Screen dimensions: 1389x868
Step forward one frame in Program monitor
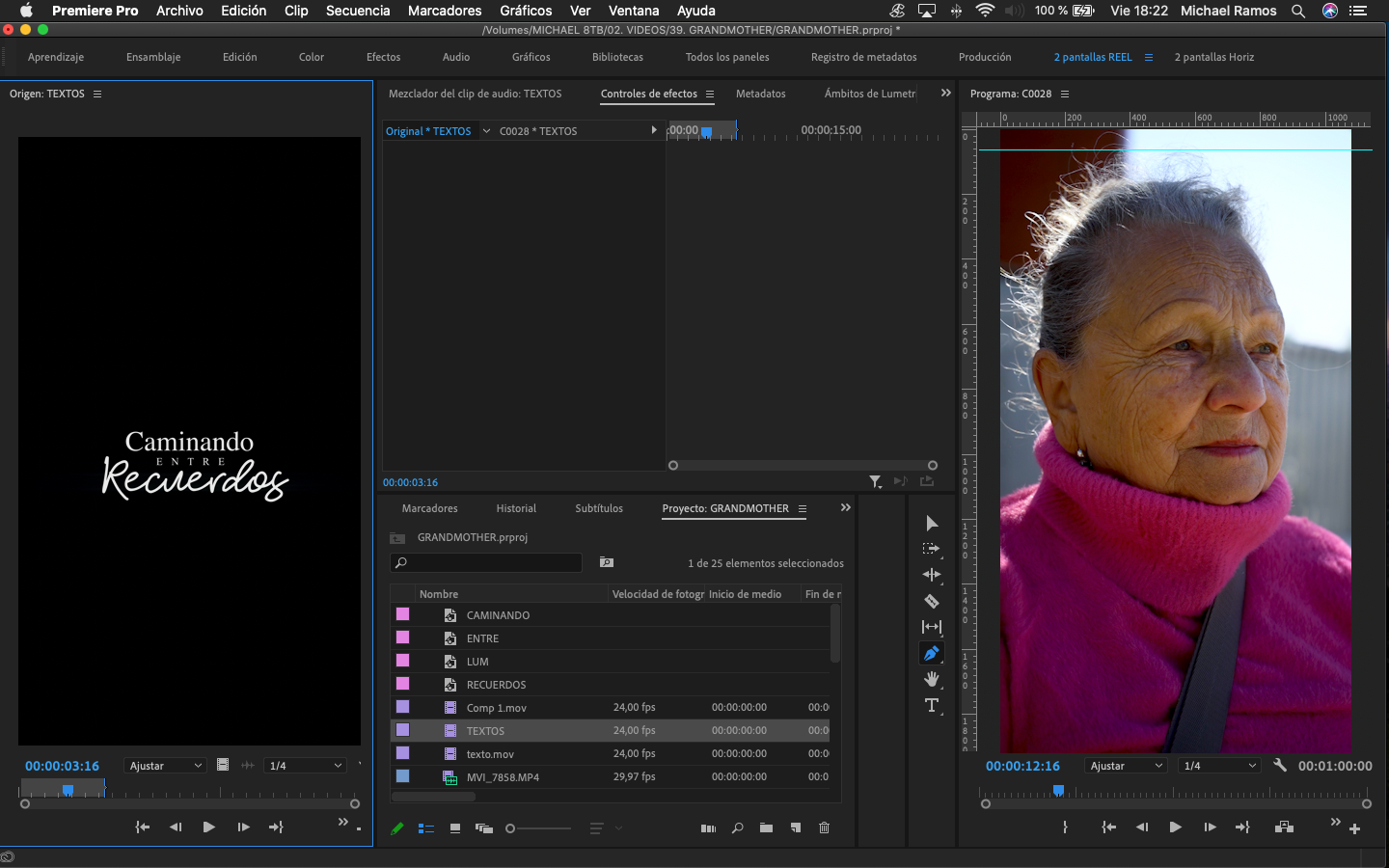coord(1210,827)
